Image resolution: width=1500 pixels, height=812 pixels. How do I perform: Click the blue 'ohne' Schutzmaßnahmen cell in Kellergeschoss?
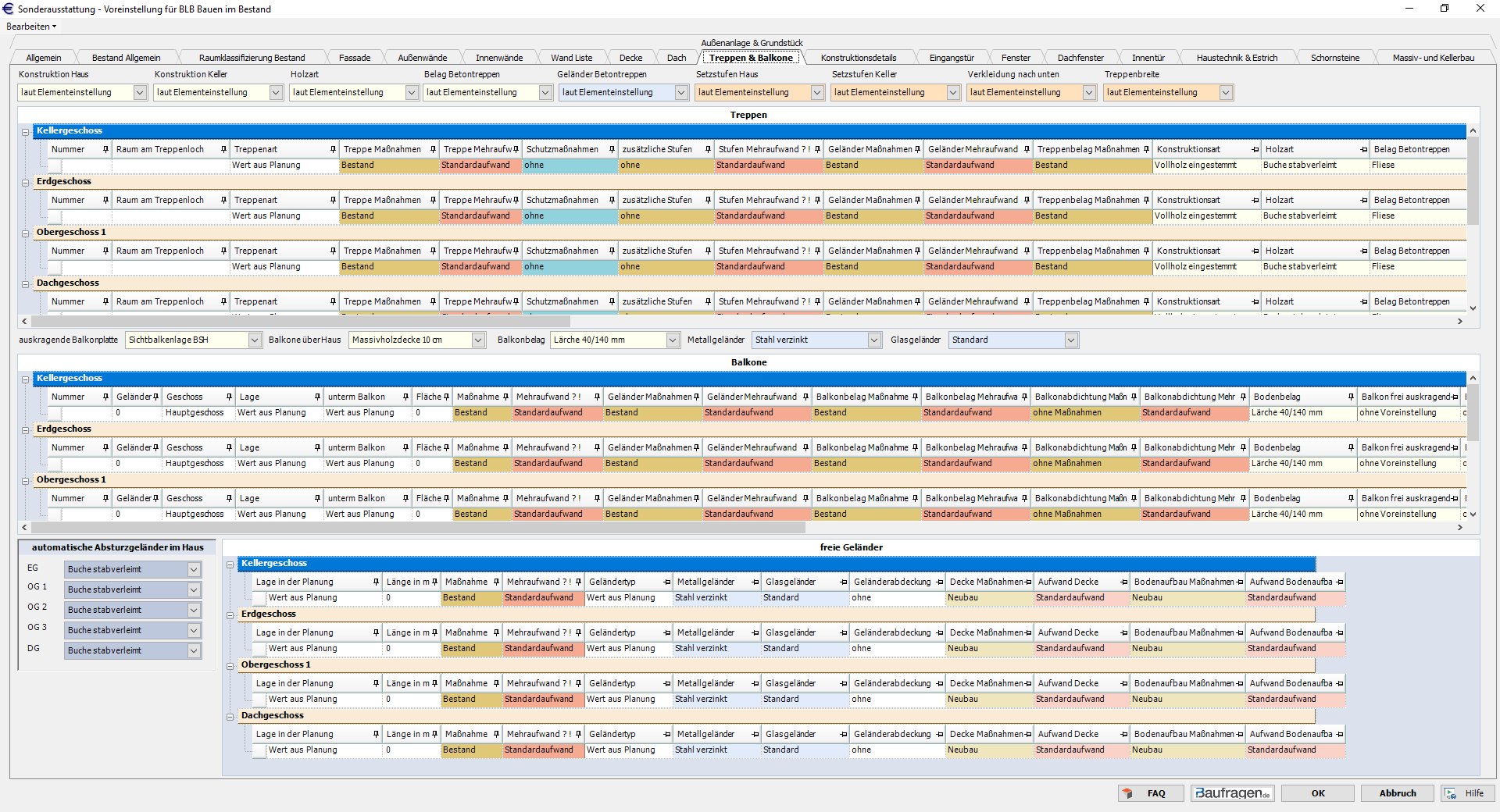570,166
